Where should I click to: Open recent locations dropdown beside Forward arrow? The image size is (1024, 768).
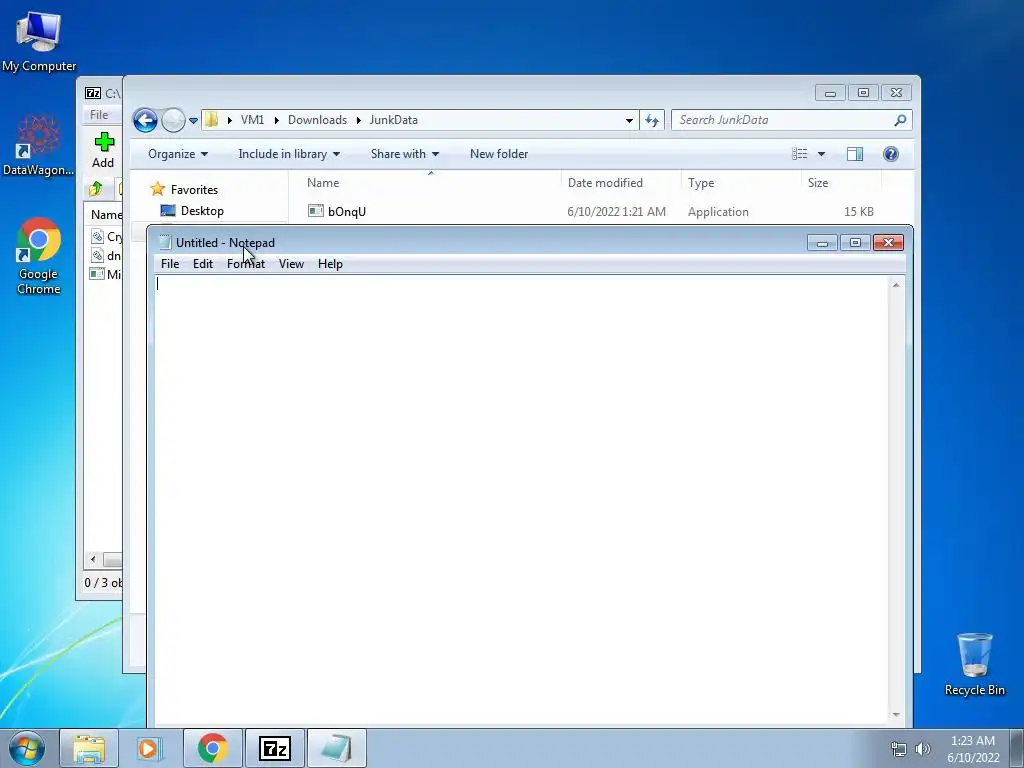point(193,121)
